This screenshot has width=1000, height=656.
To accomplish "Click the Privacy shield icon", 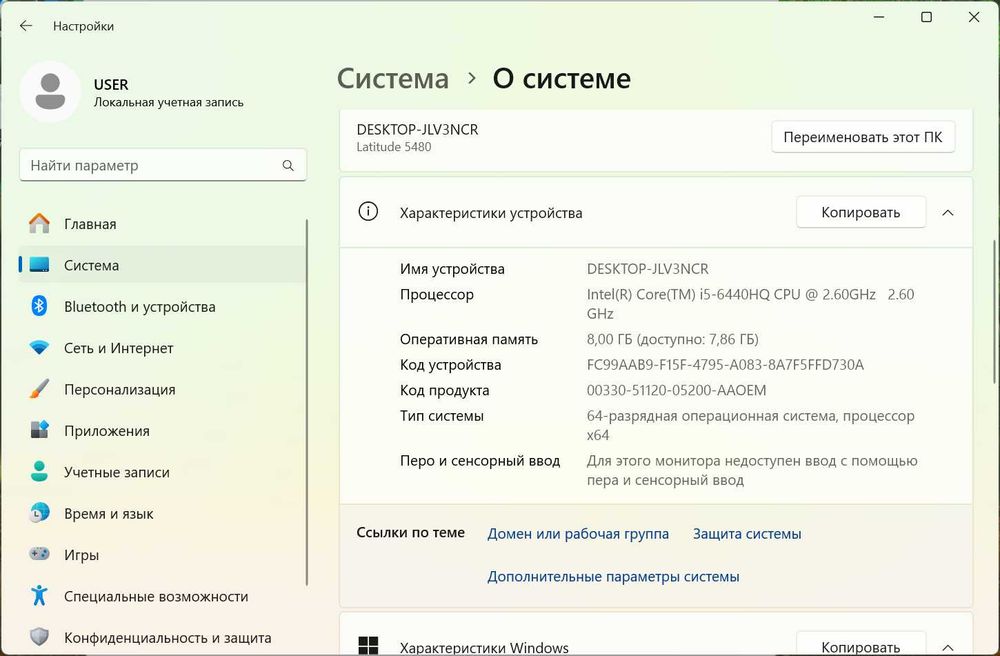I will [39, 637].
